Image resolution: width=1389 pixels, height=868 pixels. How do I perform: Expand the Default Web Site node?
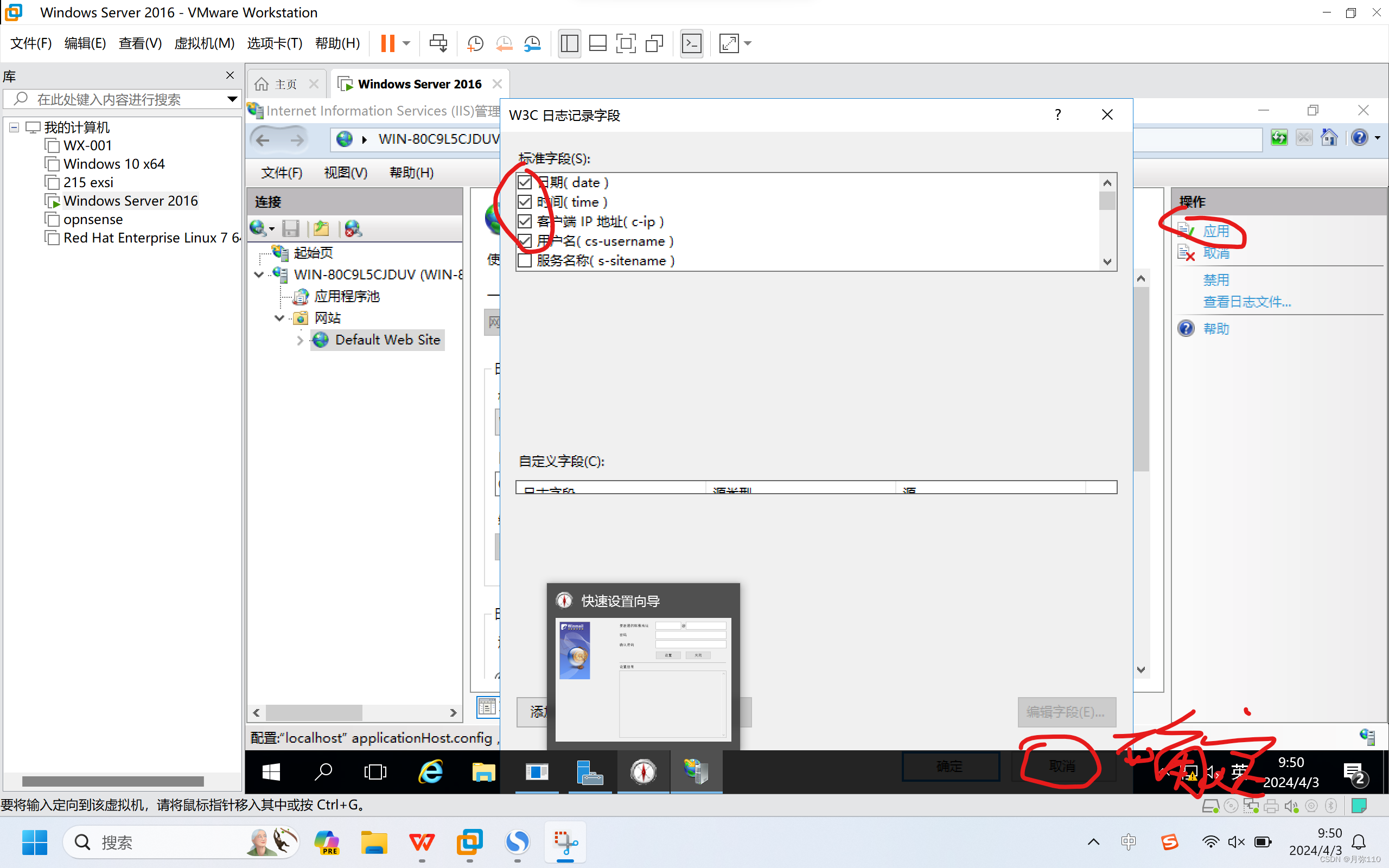(x=300, y=341)
